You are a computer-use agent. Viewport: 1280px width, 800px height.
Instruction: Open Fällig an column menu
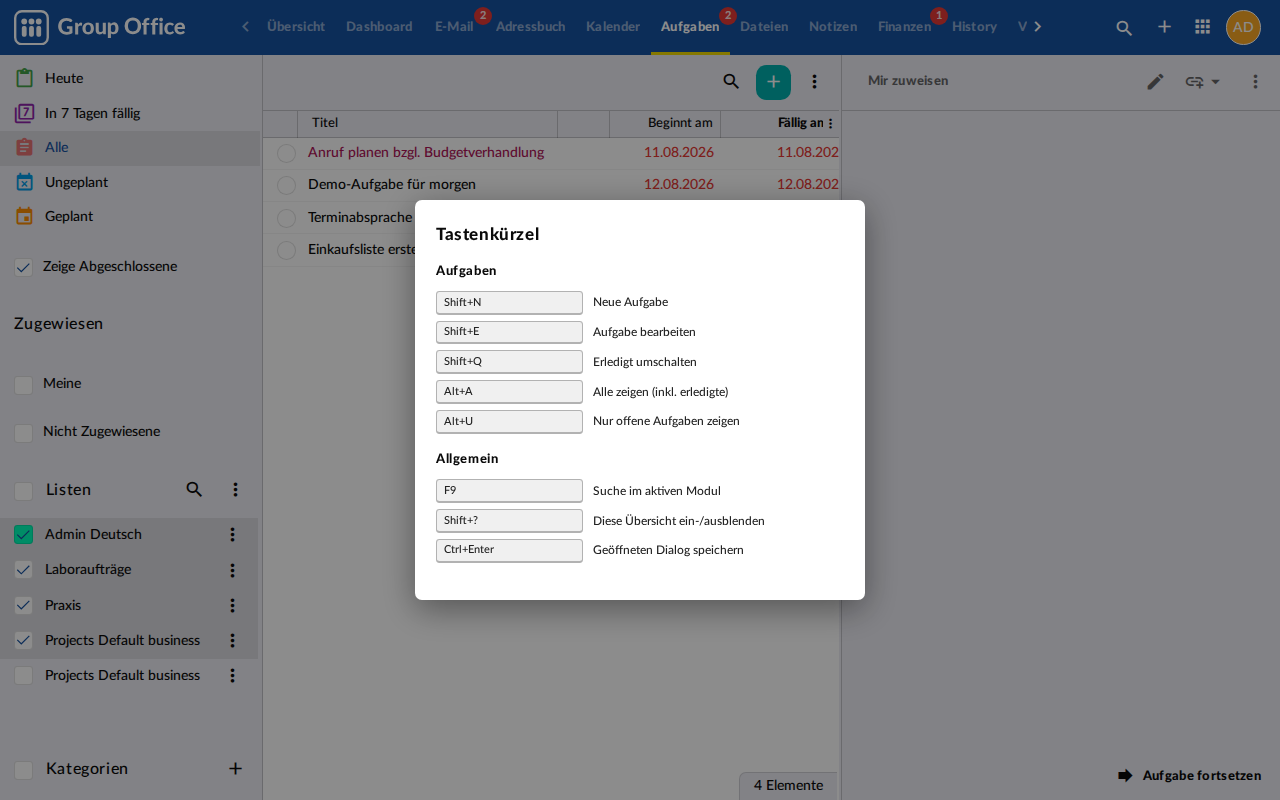tap(830, 123)
